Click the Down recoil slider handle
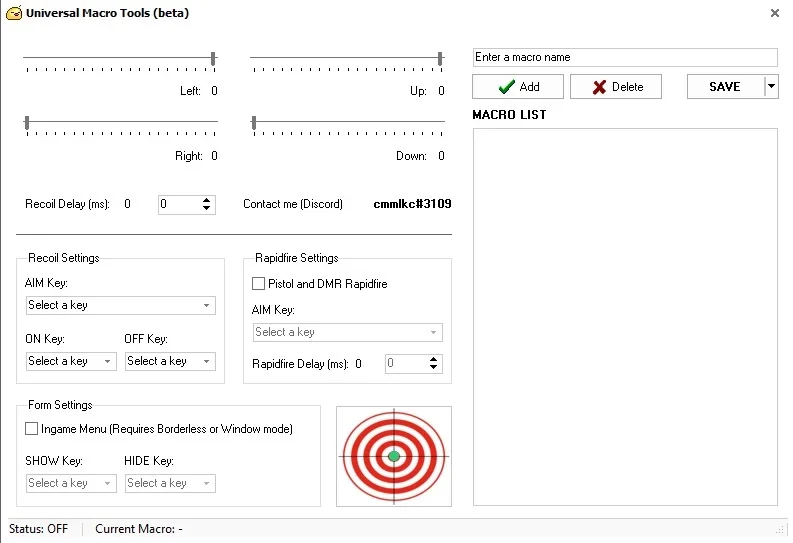This screenshot has height=543, width=793. (x=254, y=123)
